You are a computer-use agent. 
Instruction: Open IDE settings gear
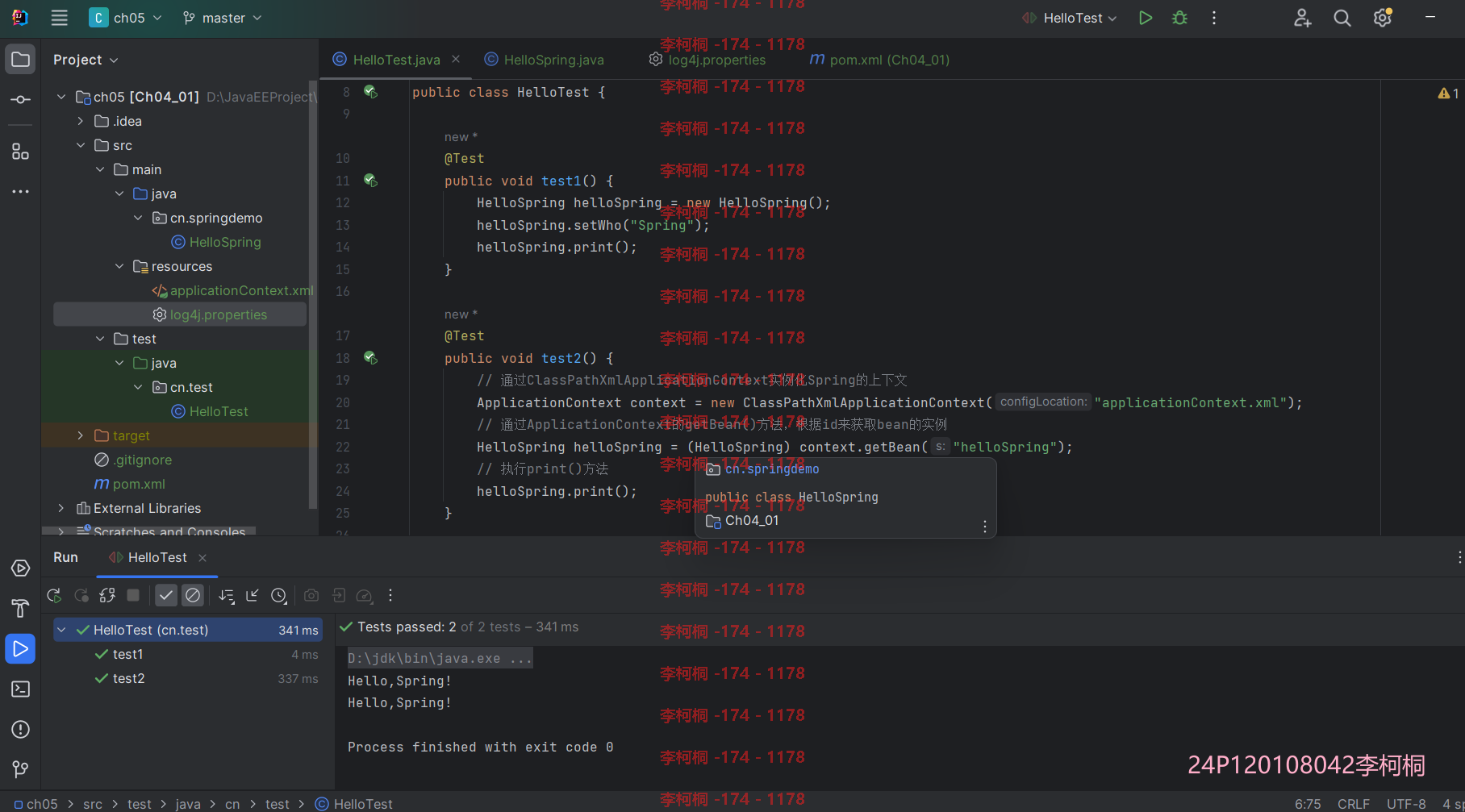[x=1383, y=18]
